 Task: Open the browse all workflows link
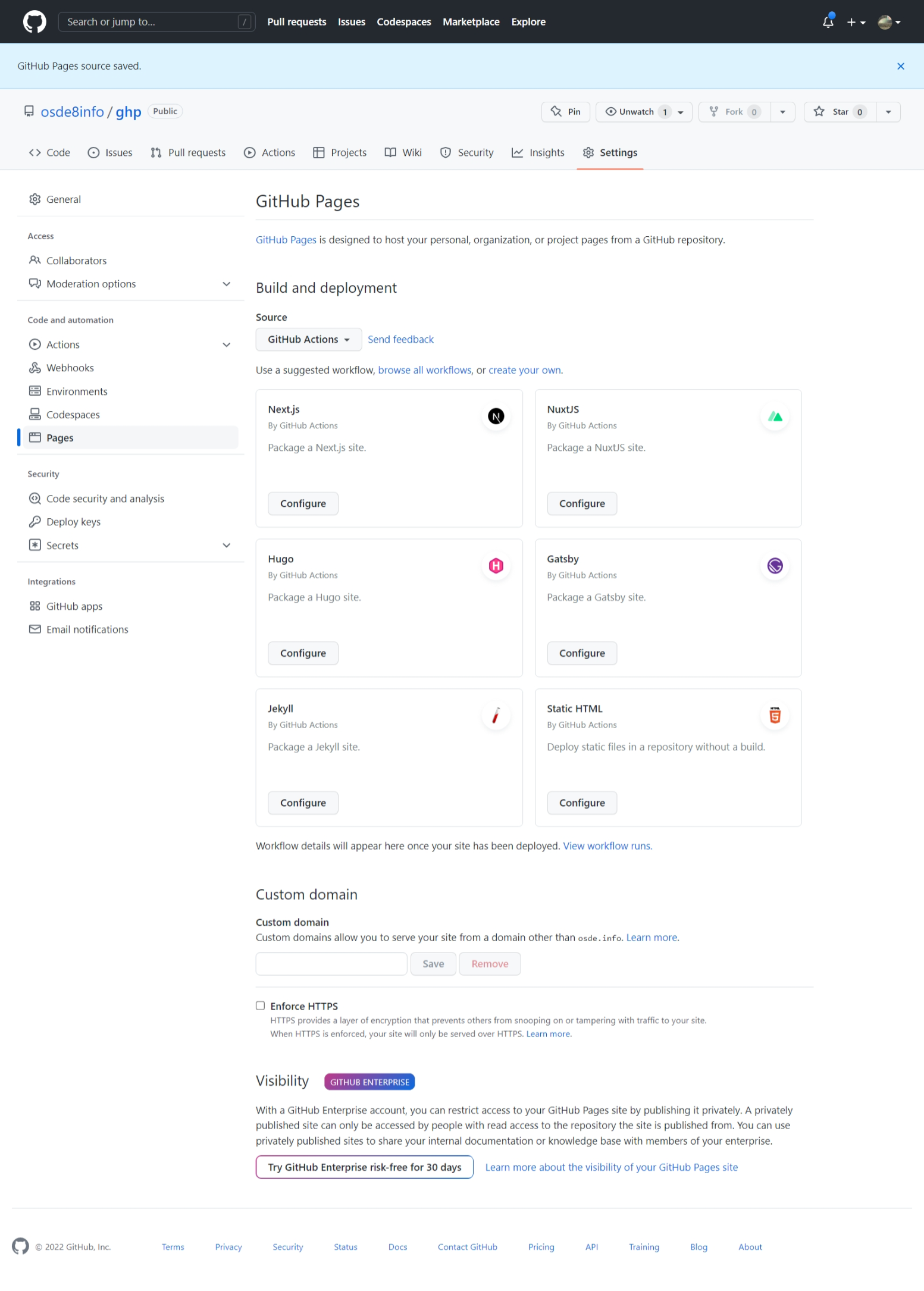point(425,370)
